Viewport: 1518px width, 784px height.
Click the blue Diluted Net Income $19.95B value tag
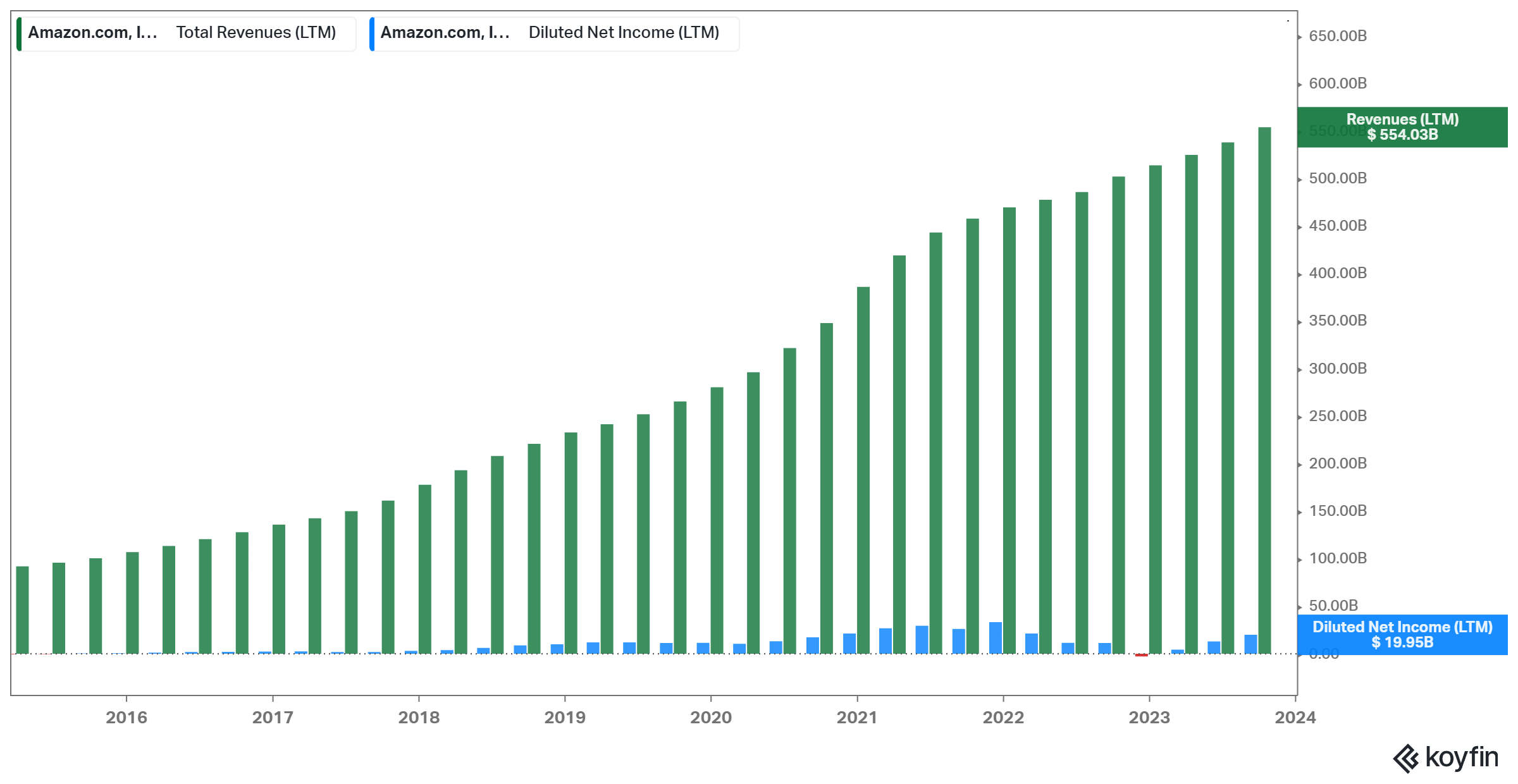pyautogui.click(x=1402, y=635)
